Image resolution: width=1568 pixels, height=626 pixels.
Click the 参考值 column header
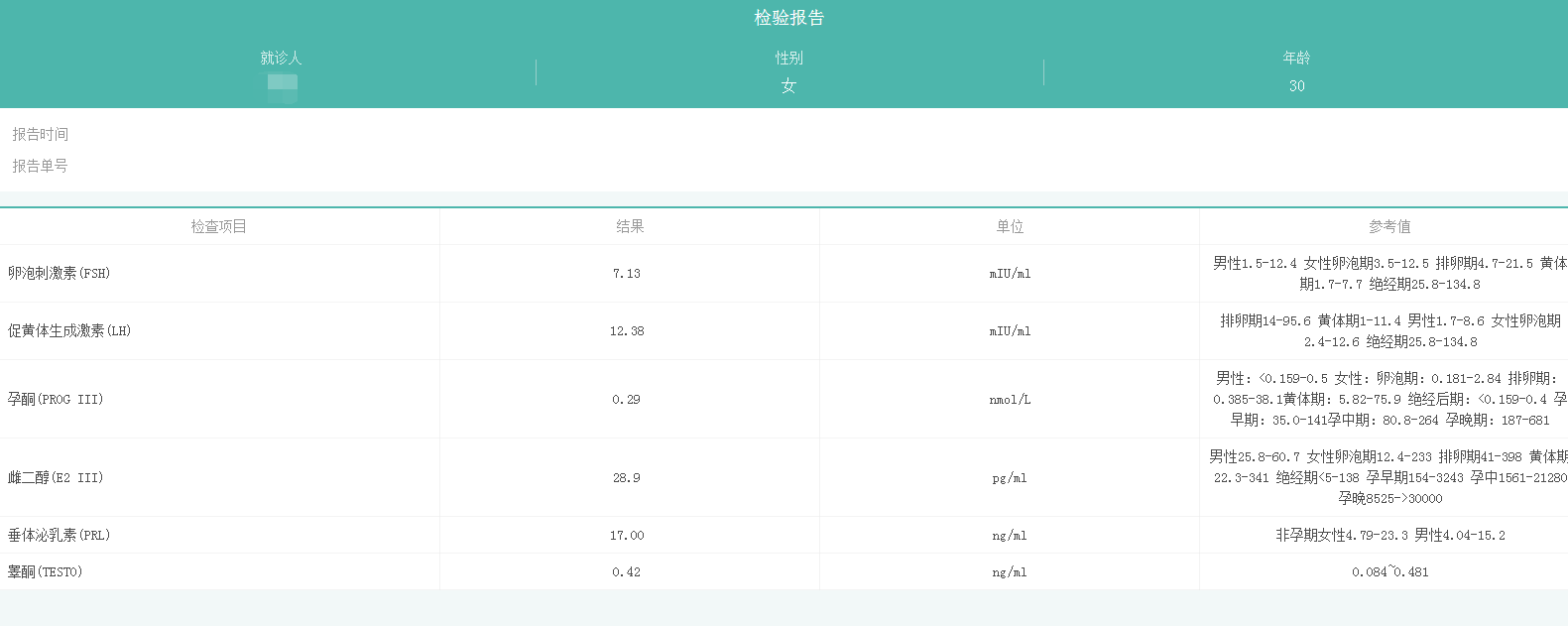point(1389,226)
